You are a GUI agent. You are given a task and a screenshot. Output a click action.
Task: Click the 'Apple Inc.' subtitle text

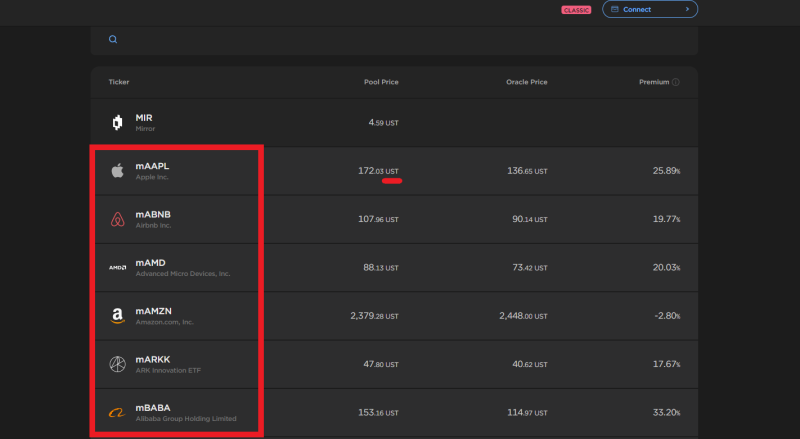tap(152, 177)
